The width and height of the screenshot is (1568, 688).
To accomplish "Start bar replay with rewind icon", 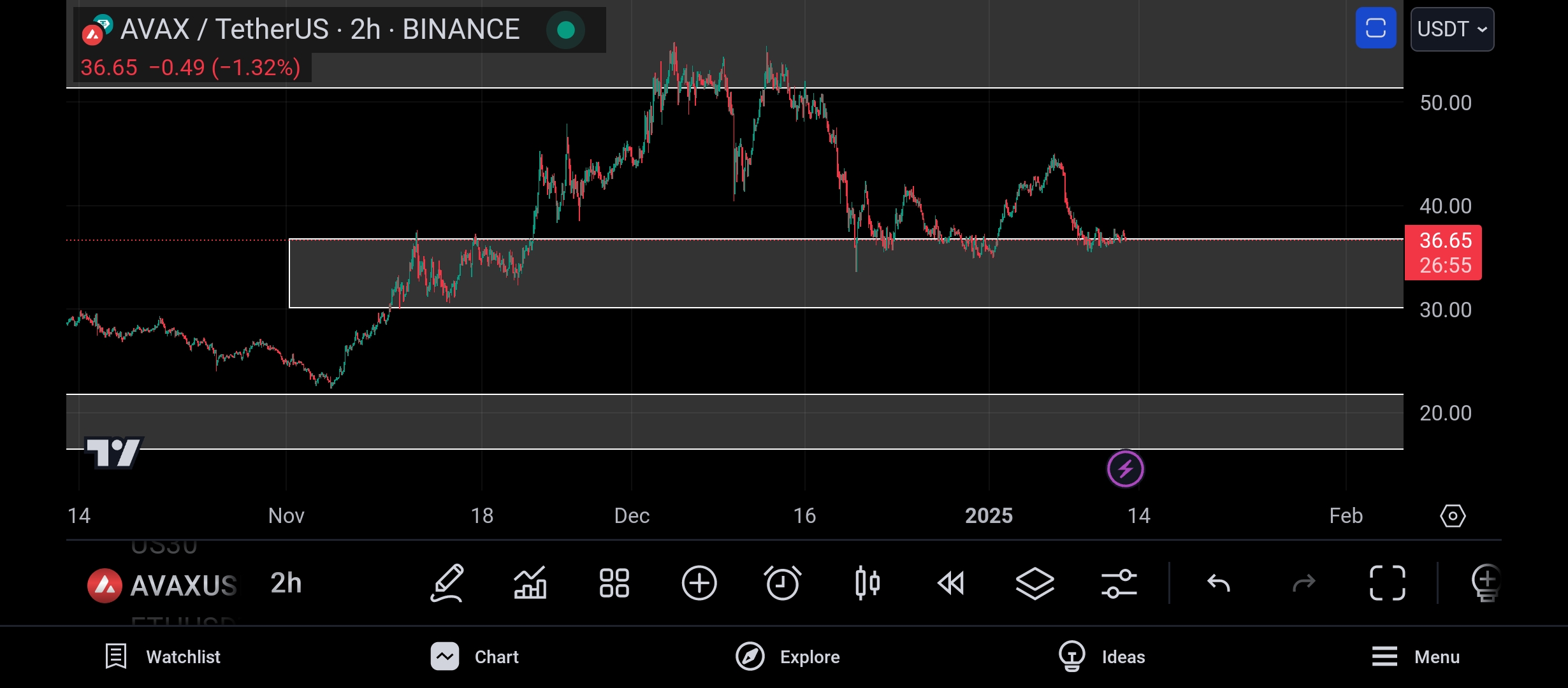I will (x=951, y=583).
